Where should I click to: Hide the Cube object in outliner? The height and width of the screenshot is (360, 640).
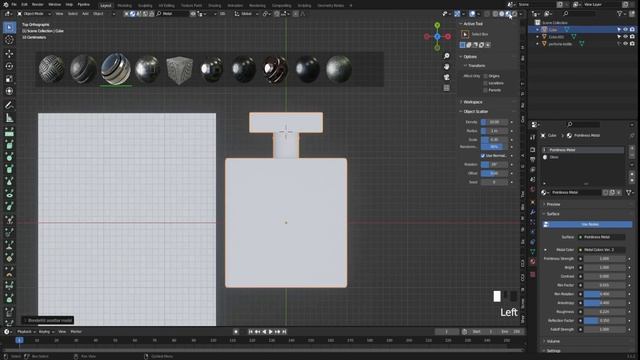click(625, 29)
